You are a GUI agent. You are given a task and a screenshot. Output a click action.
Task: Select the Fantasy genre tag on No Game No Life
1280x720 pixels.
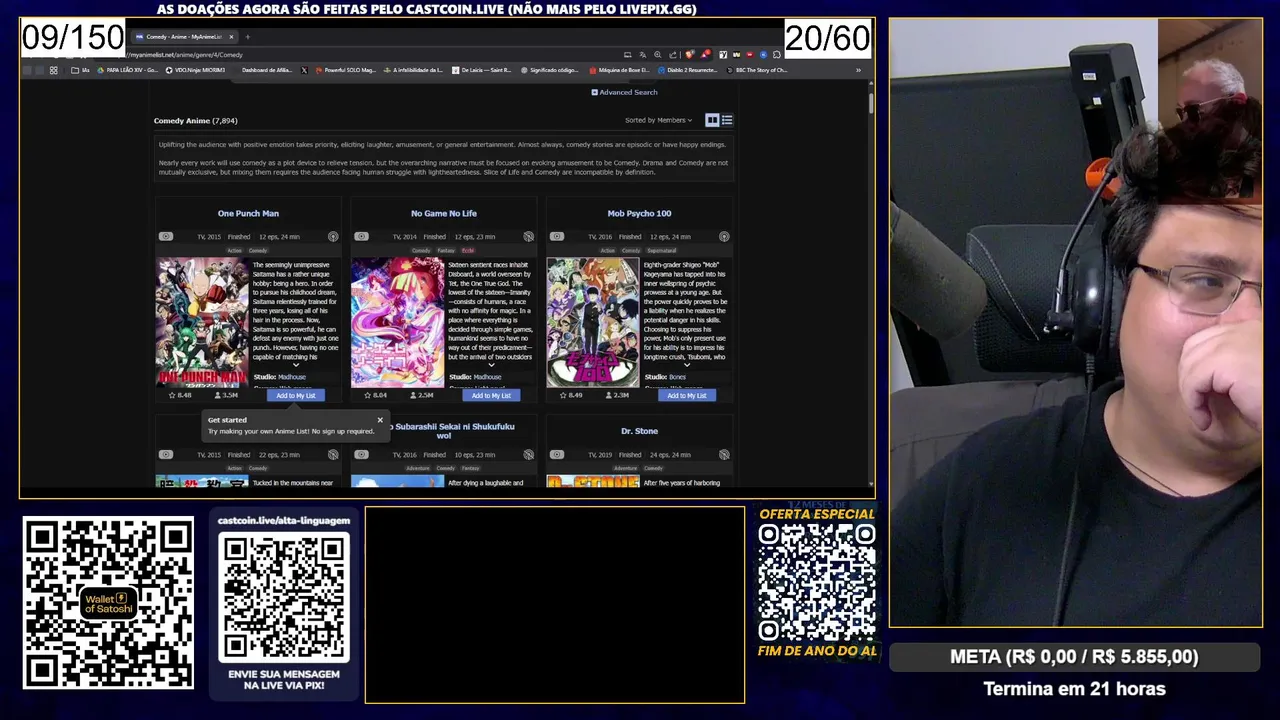tap(446, 250)
